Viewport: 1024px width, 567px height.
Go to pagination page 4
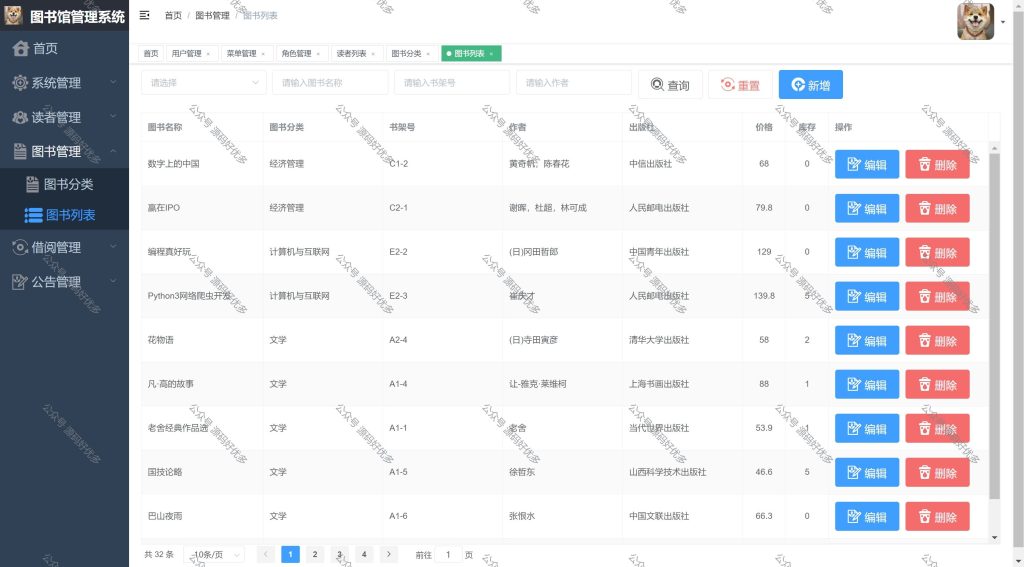(364, 555)
